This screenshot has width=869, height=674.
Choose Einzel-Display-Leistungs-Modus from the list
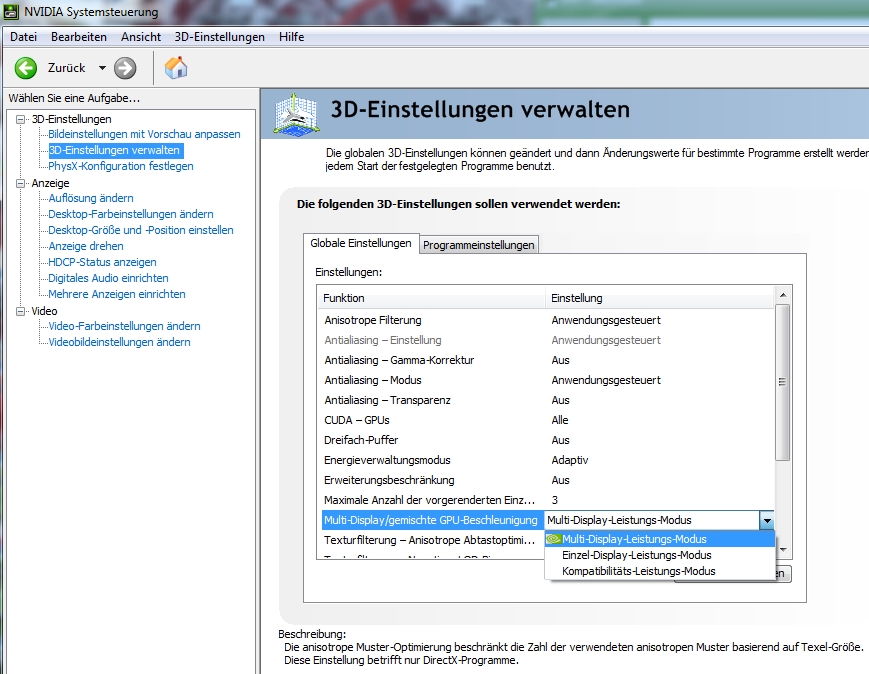[x=660, y=555]
